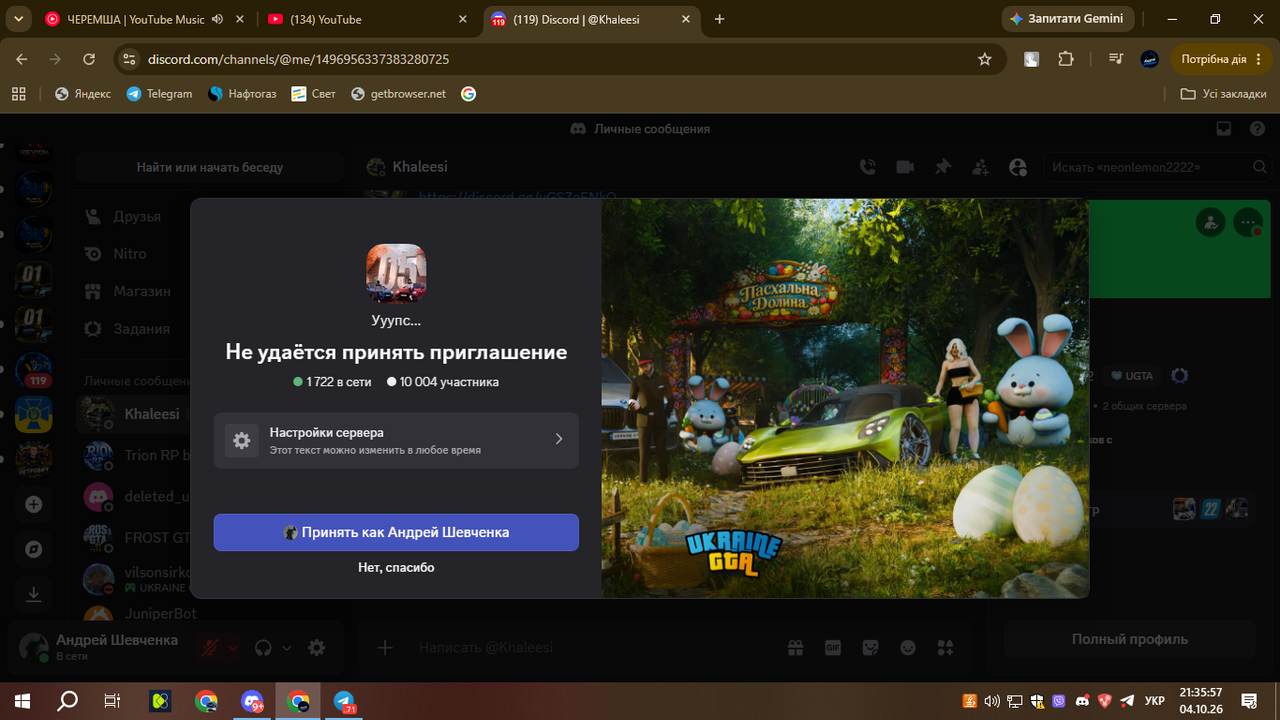Image resolution: width=1280 pixels, height=720 pixels.
Task: Open the Windows Start menu
Action: pyautogui.click(x=20, y=701)
